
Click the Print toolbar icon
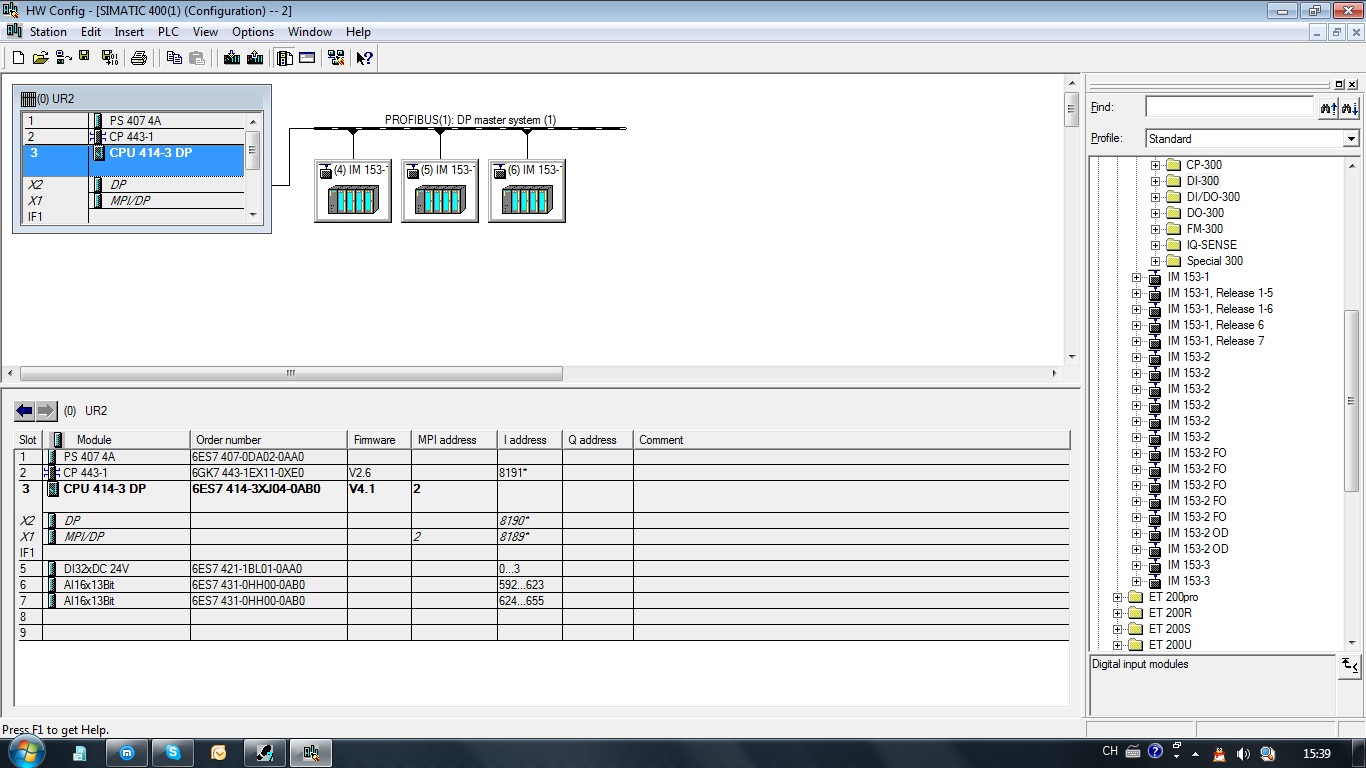139,58
